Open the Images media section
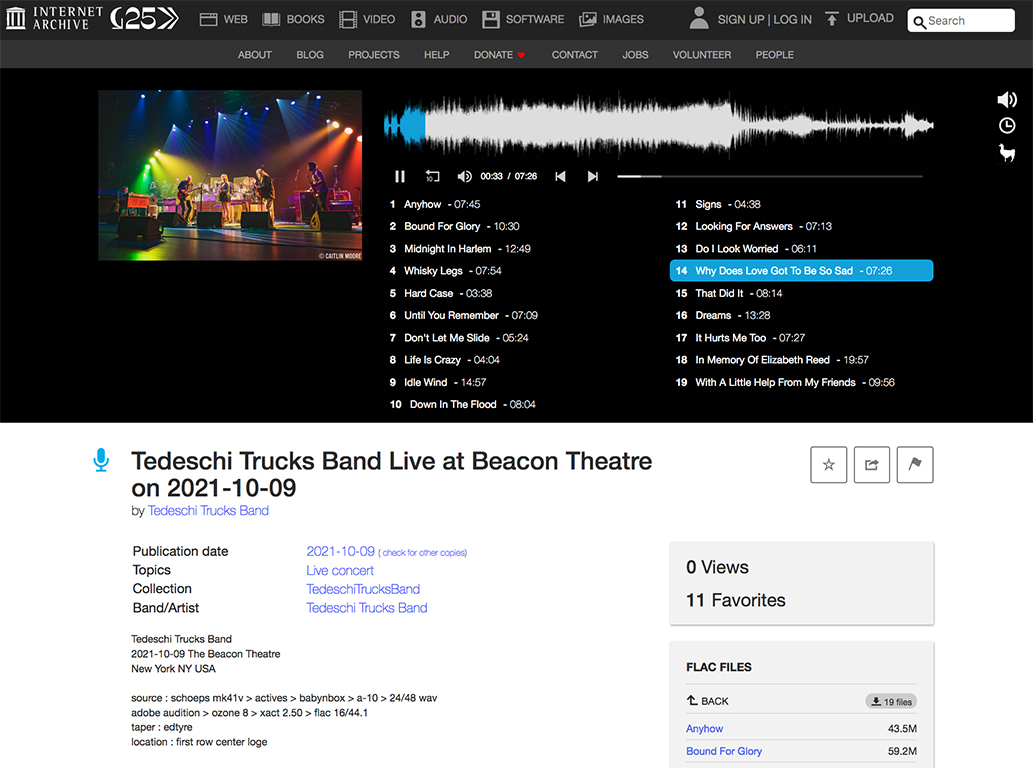1033x768 pixels. (611, 19)
